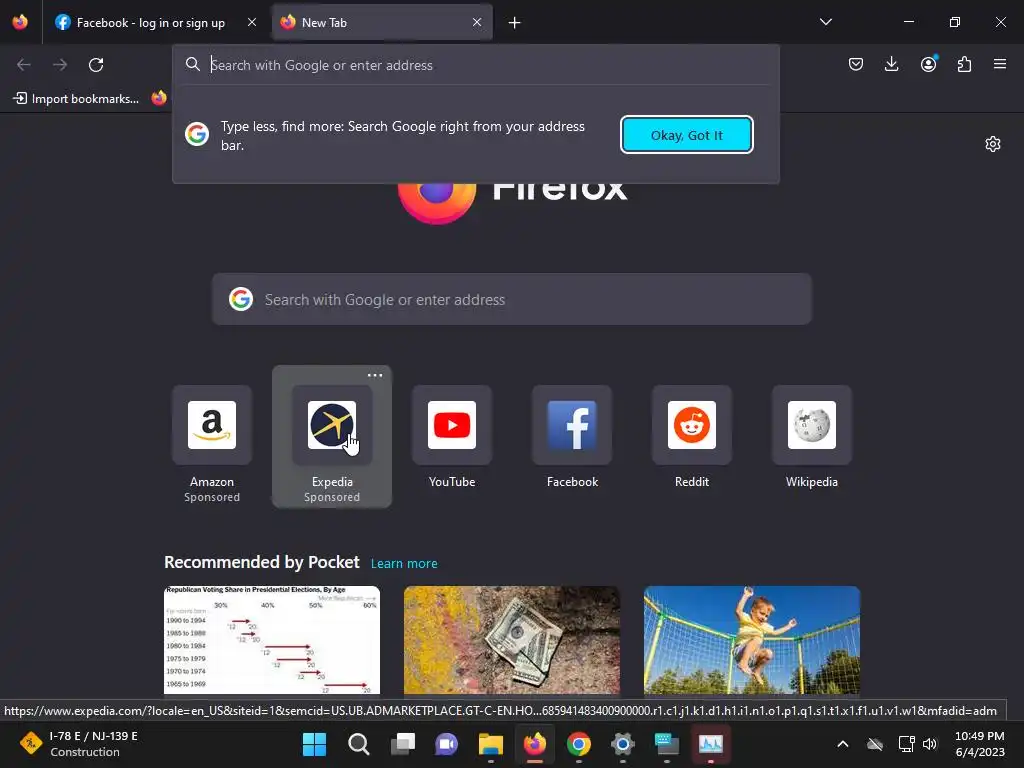Open the clock and date flyout
This screenshot has width=1024, height=768.
click(980, 744)
